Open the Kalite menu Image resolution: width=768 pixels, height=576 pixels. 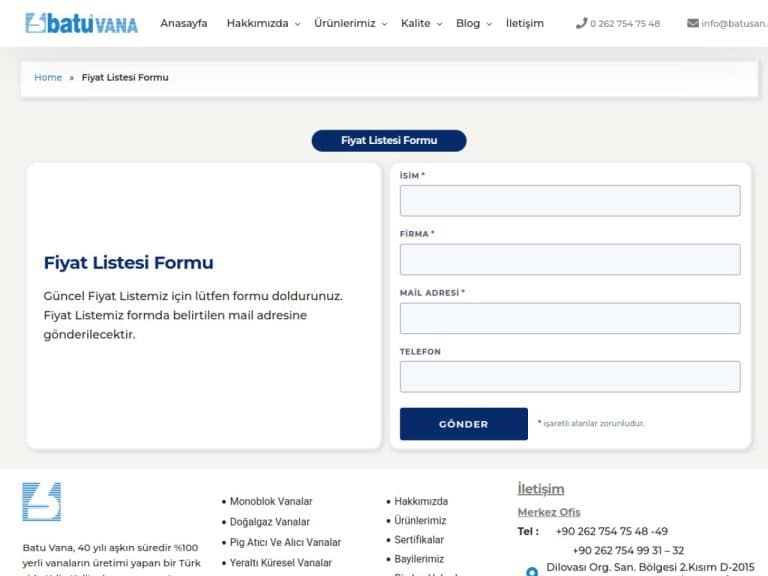(415, 23)
